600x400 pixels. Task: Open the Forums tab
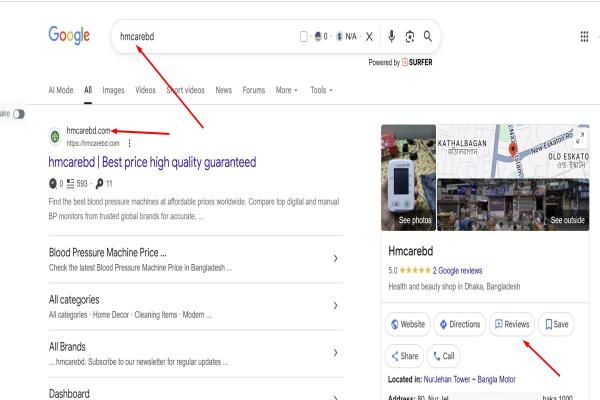(x=254, y=90)
